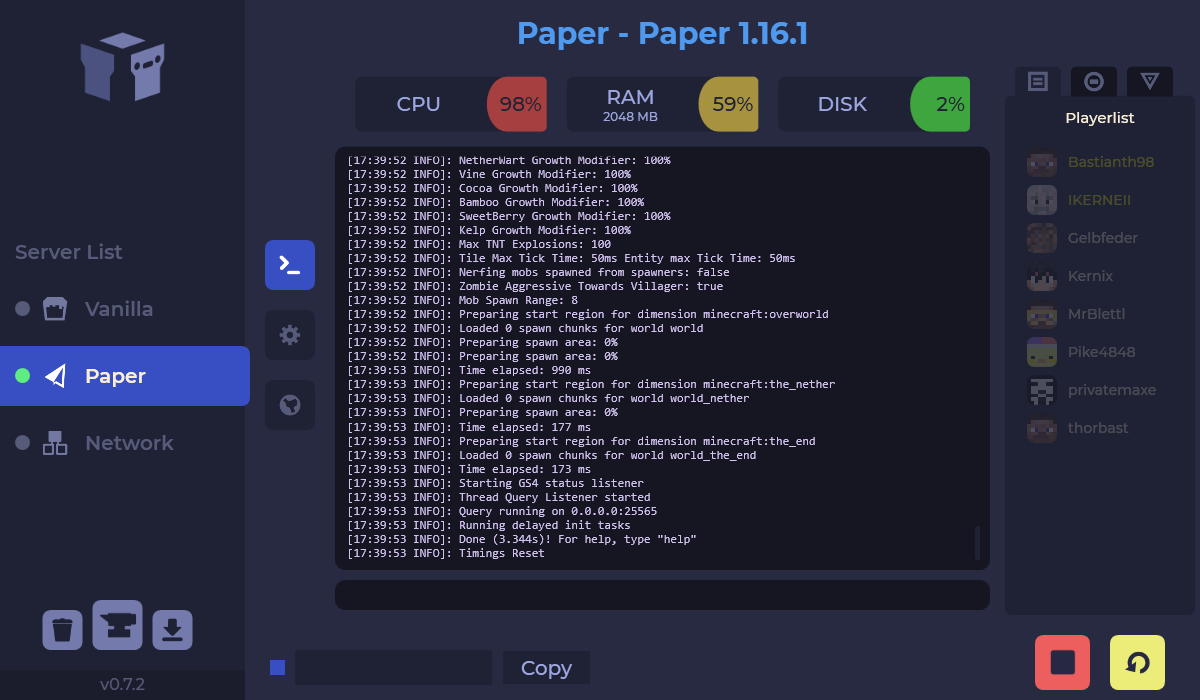The height and width of the screenshot is (700, 1200).
Task: Click the Paper plane icon
Action: (x=55, y=376)
